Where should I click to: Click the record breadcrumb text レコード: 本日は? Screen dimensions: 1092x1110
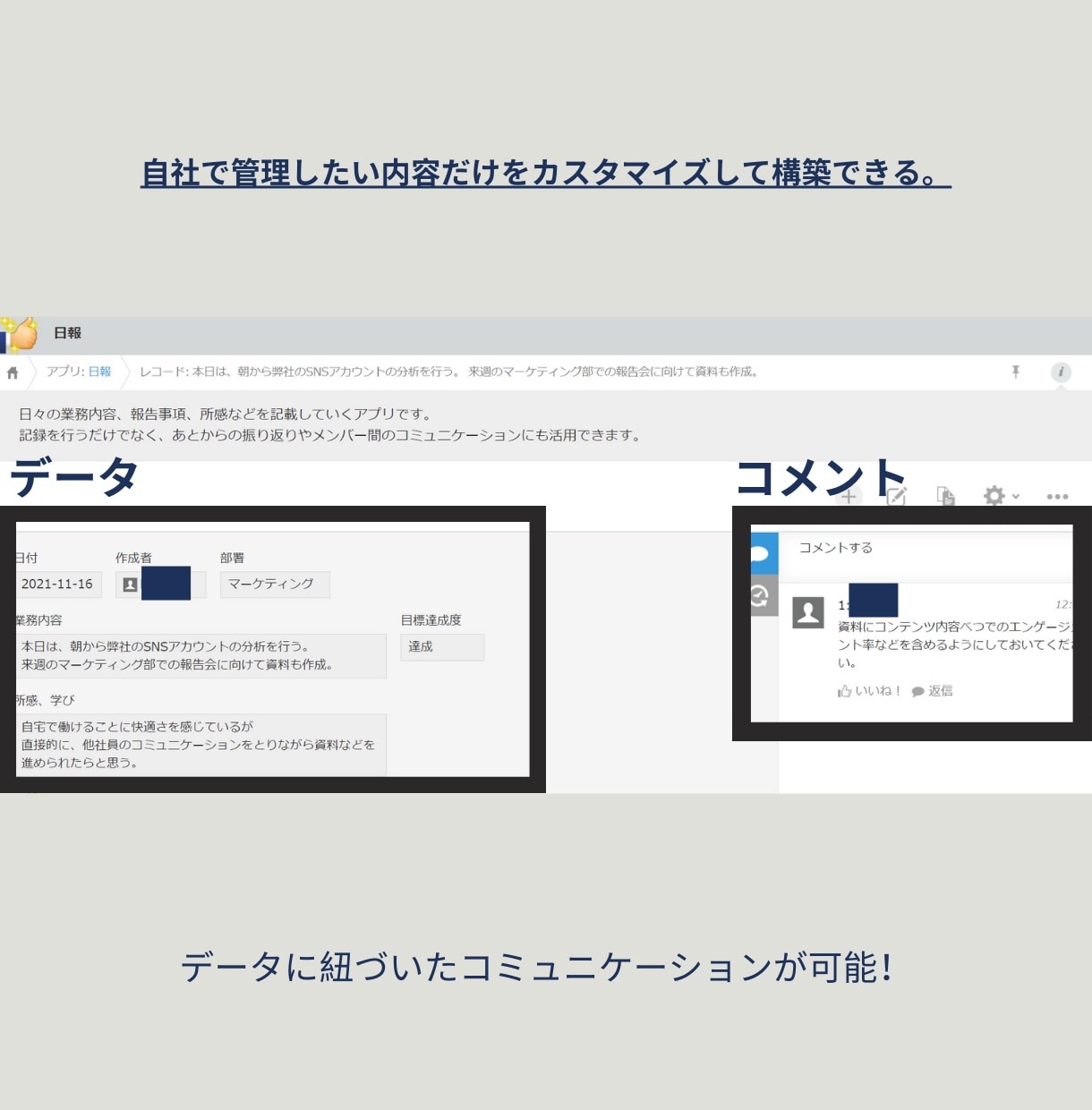(448, 371)
